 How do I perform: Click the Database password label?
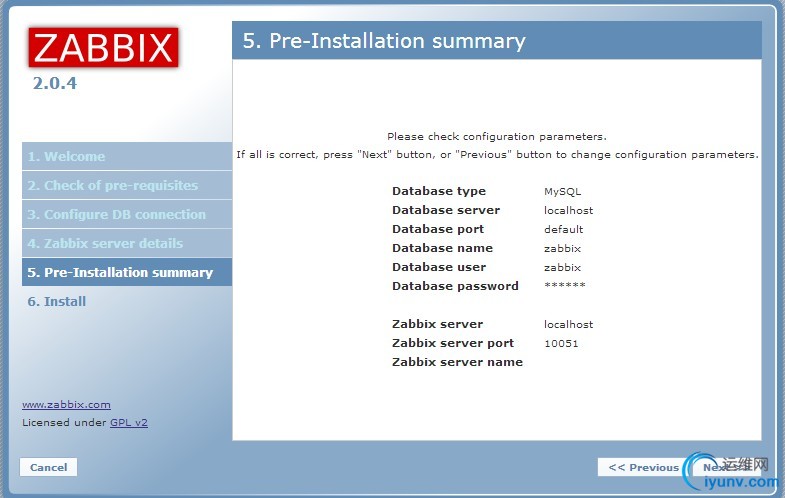click(455, 286)
